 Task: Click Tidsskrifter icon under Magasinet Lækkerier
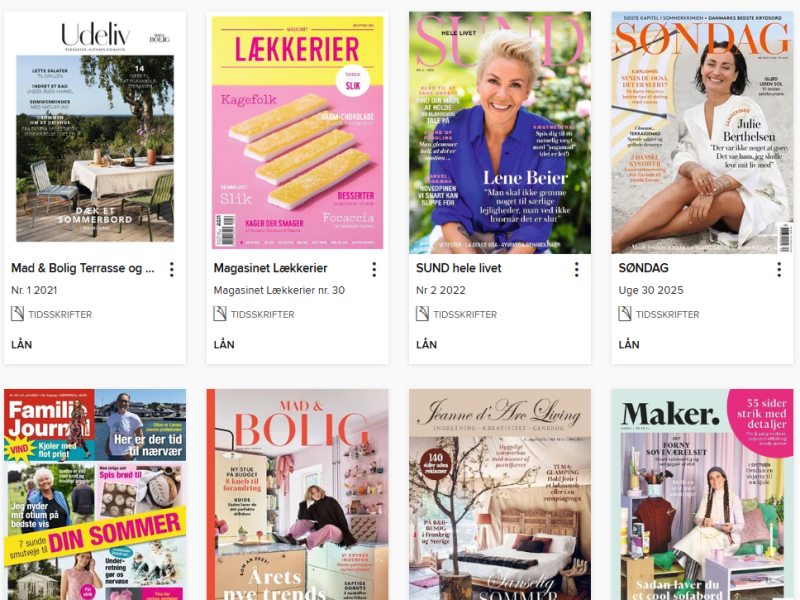(220, 314)
